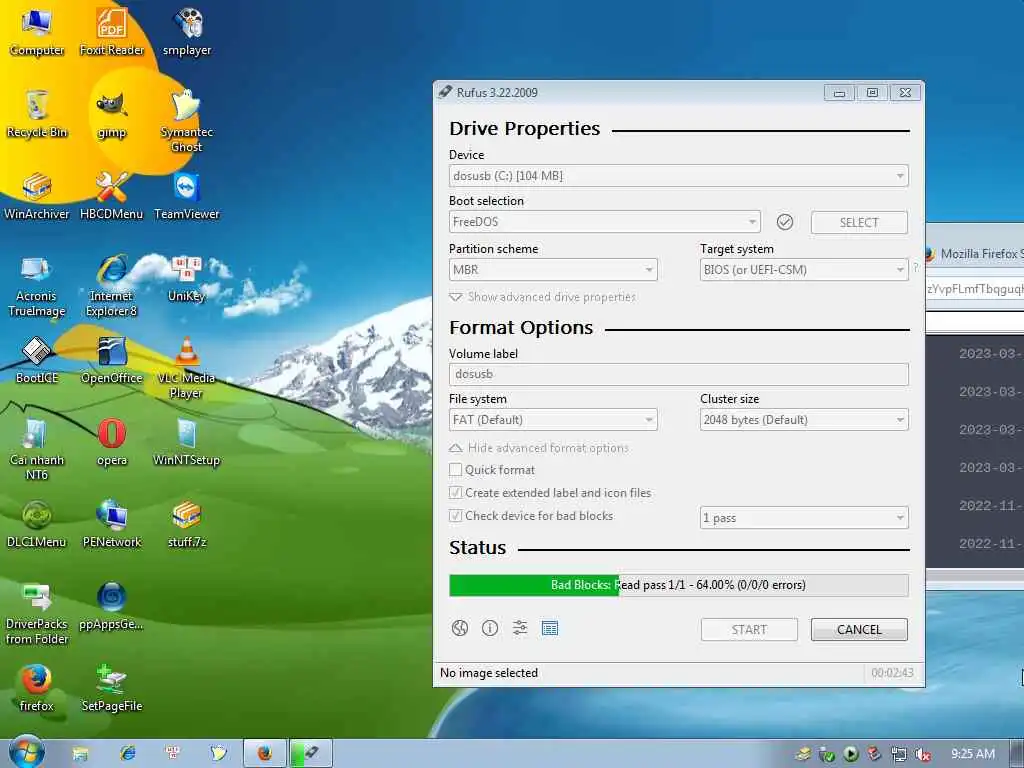Screen dimensions: 1024x768
Task: Open the Device dropdown showing dosusb
Action: (x=679, y=176)
